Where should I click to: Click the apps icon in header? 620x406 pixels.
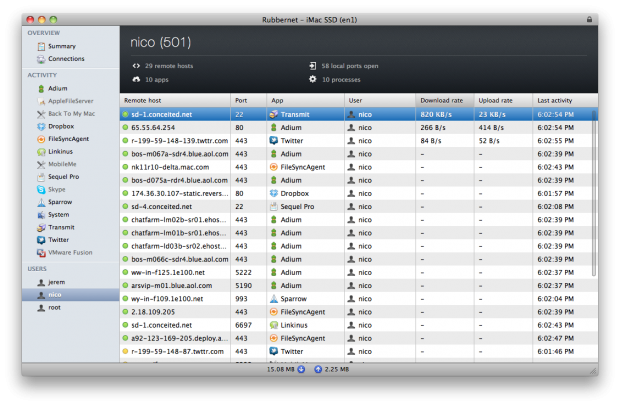pyautogui.click(x=136, y=79)
